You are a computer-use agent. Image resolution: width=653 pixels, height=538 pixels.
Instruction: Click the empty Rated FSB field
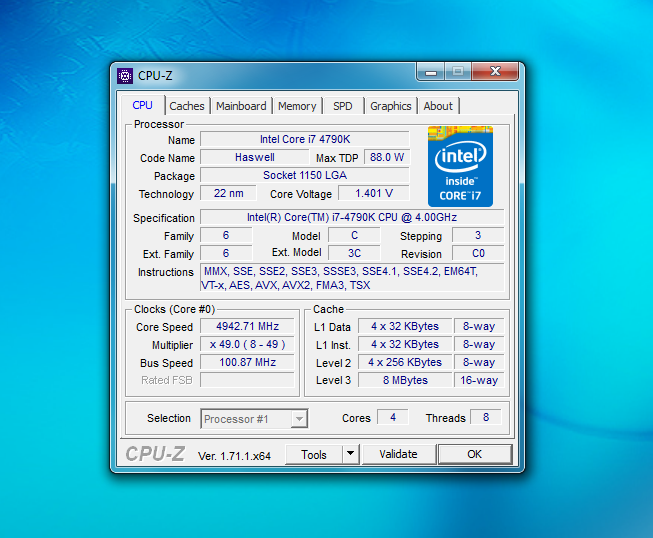(247, 380)
